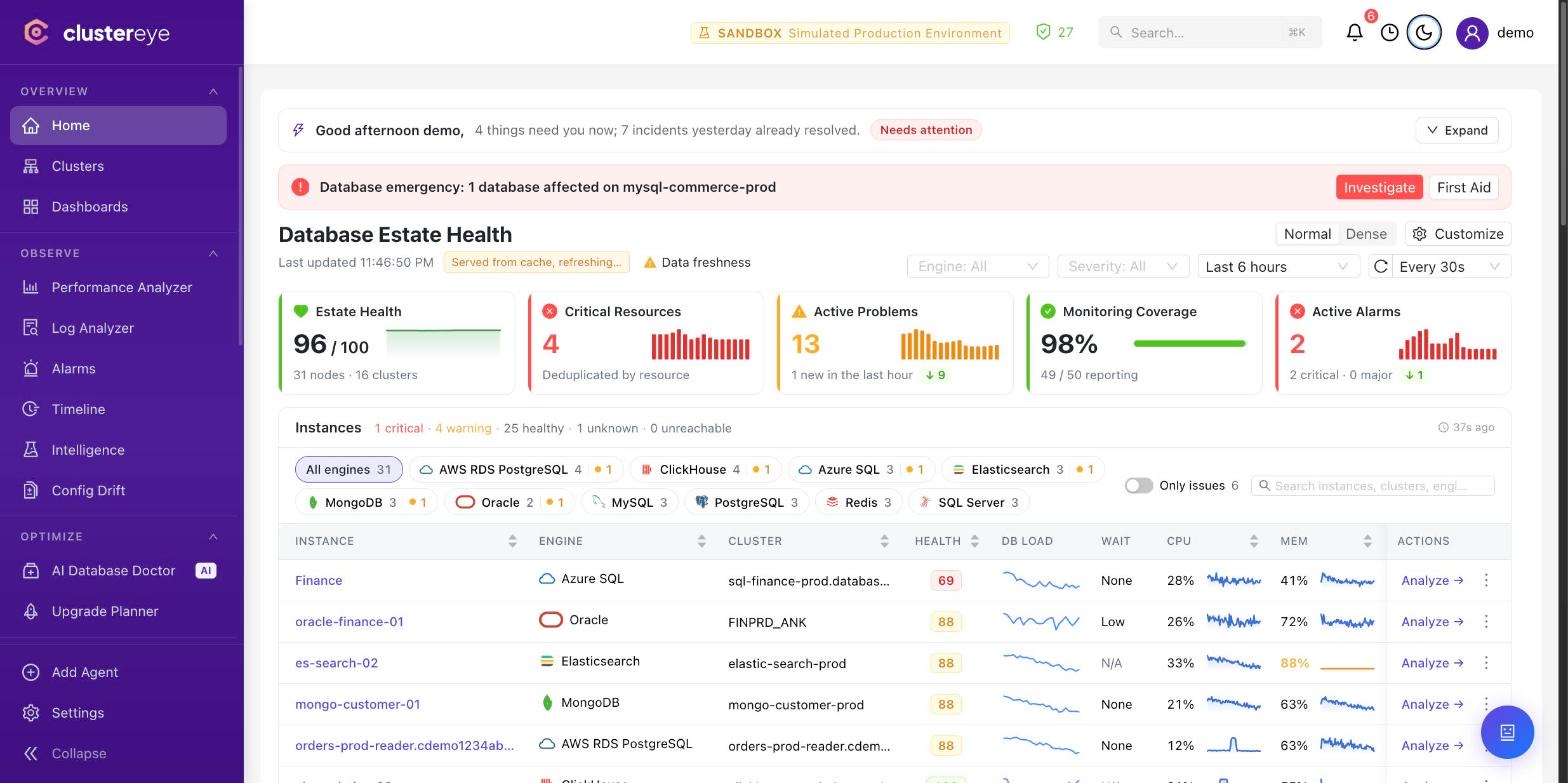Click the Investigate button
1568x783 pixels.
[x=1379, y=187]
